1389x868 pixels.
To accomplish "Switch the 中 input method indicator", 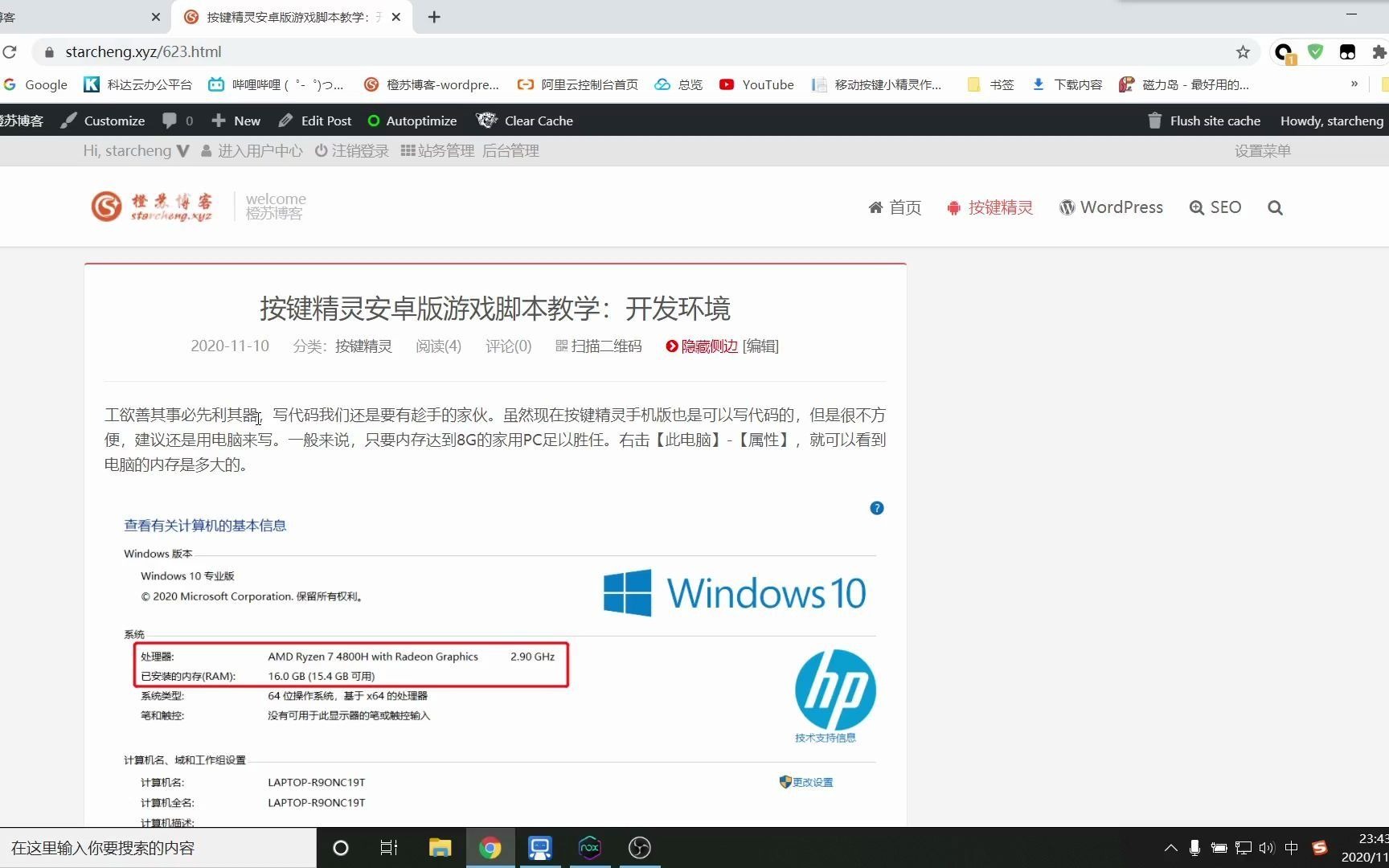I will tap(1291, 847).
